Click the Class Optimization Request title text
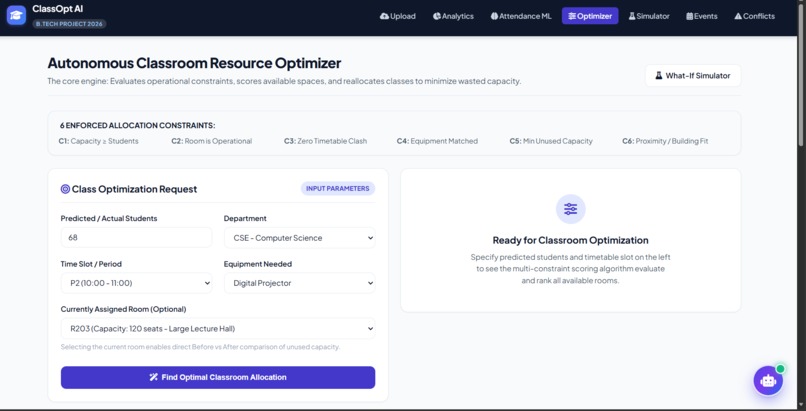Viewport: 806px width, 411px height. [134, 189]
